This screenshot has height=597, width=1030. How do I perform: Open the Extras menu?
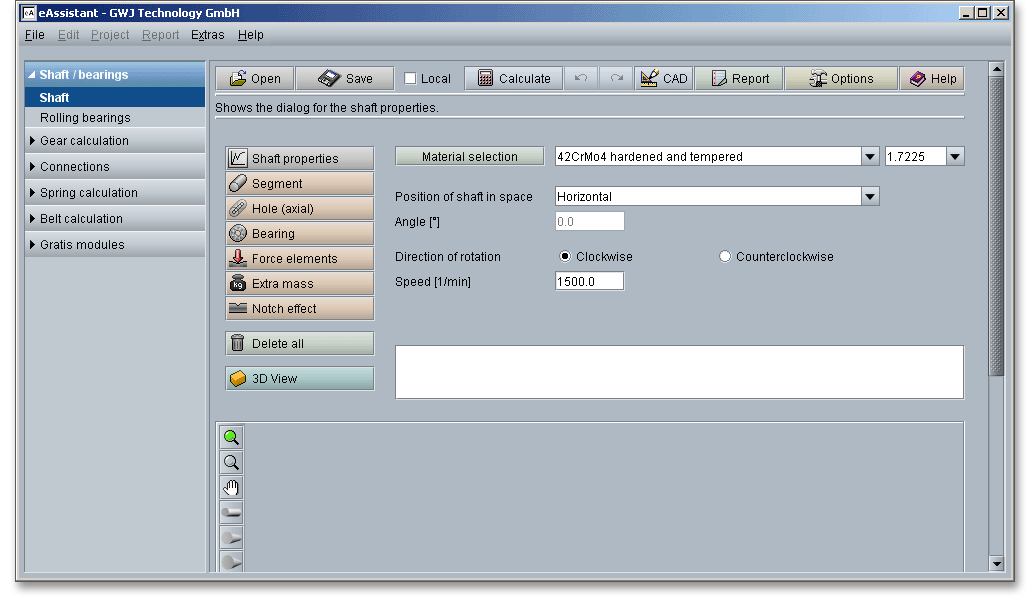point(208,35)
